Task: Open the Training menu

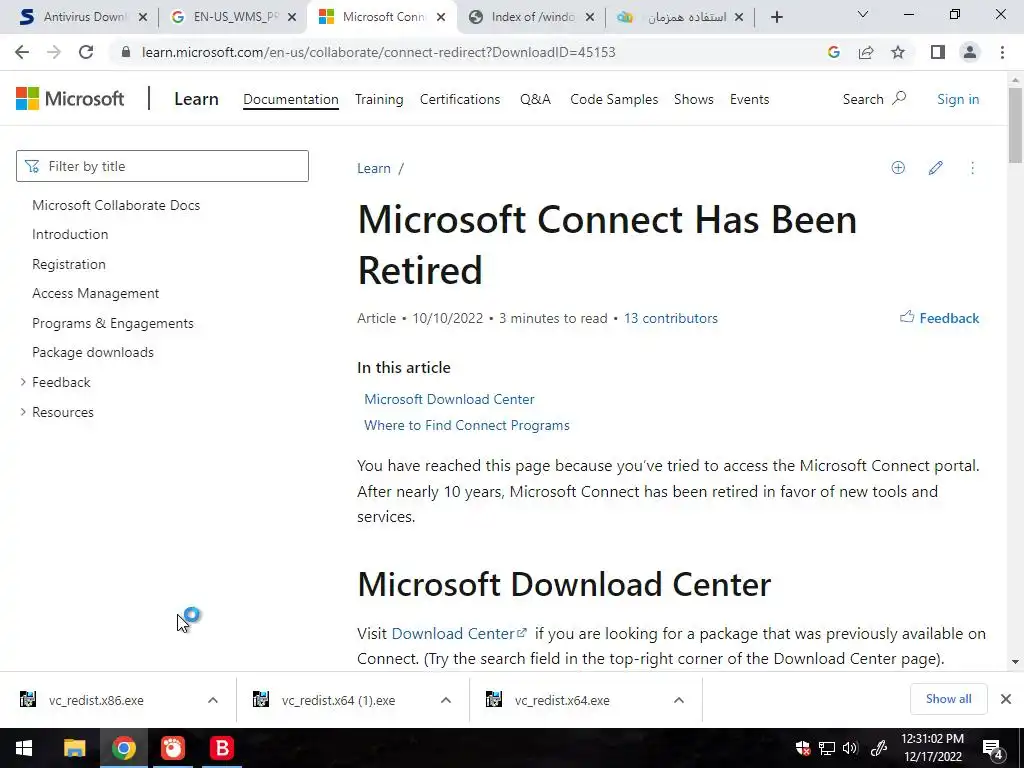Action: coord(379,99)
